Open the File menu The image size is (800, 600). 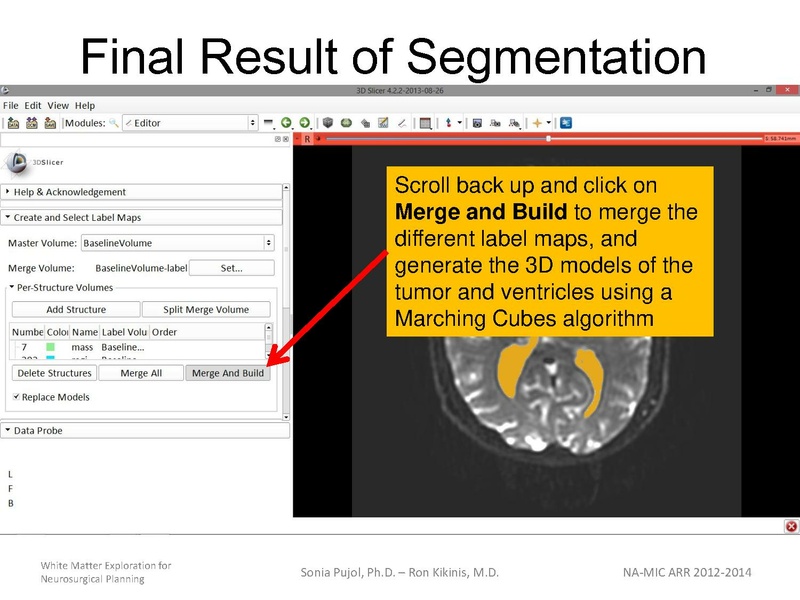point(11,104)
